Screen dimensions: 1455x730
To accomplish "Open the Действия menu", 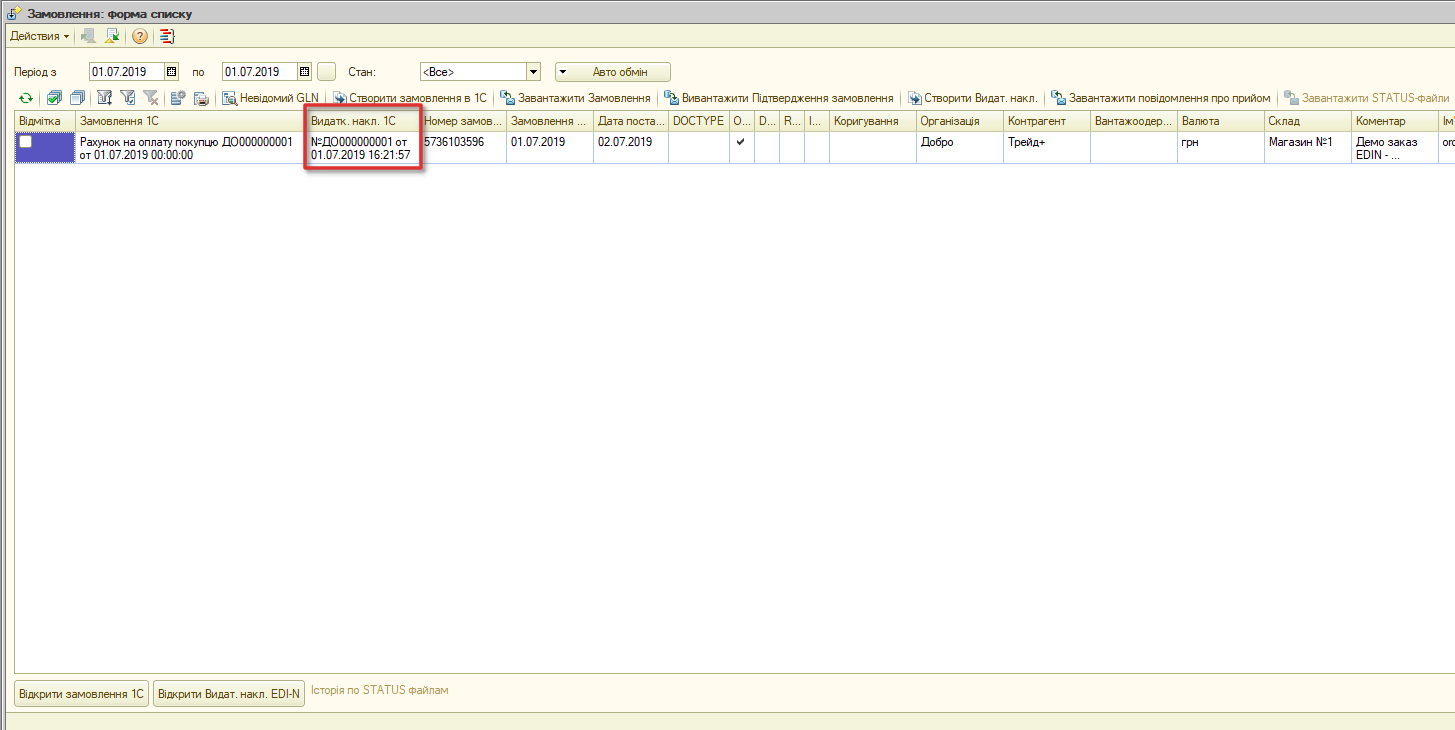I will pyautogui.click(x=39, y=36).
